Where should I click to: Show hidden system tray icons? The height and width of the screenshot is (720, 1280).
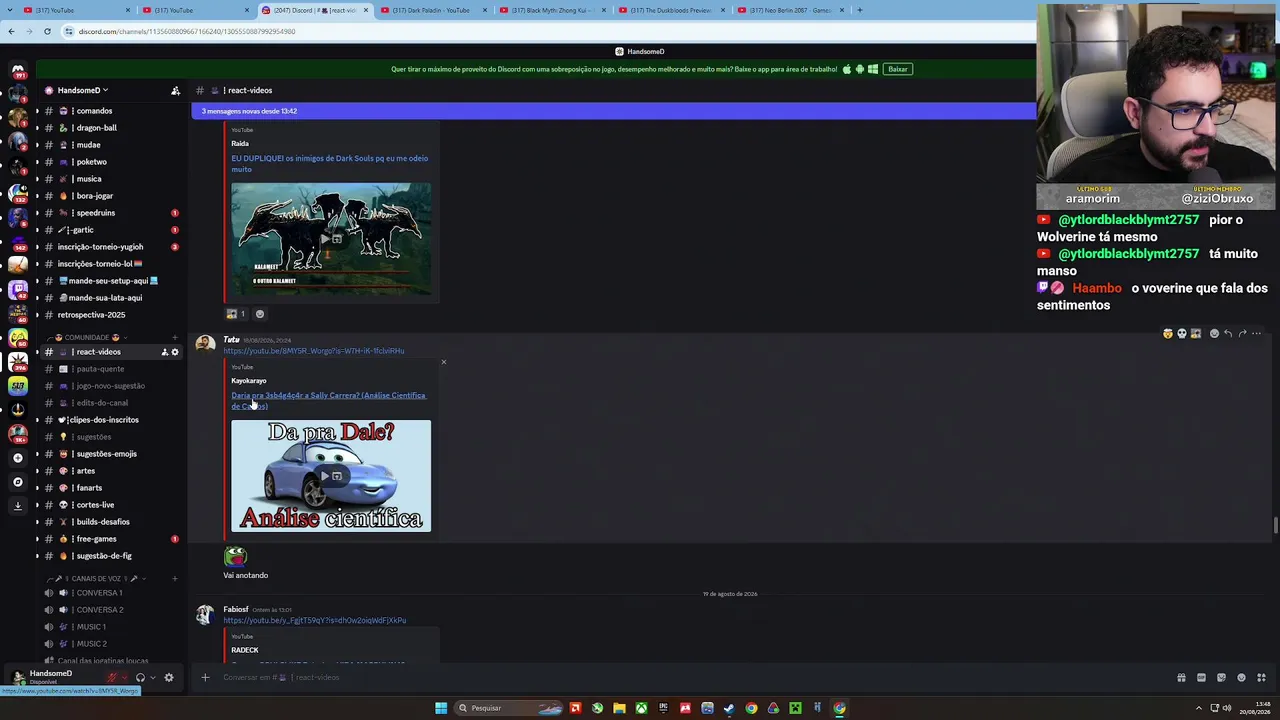pos(1198,708)
